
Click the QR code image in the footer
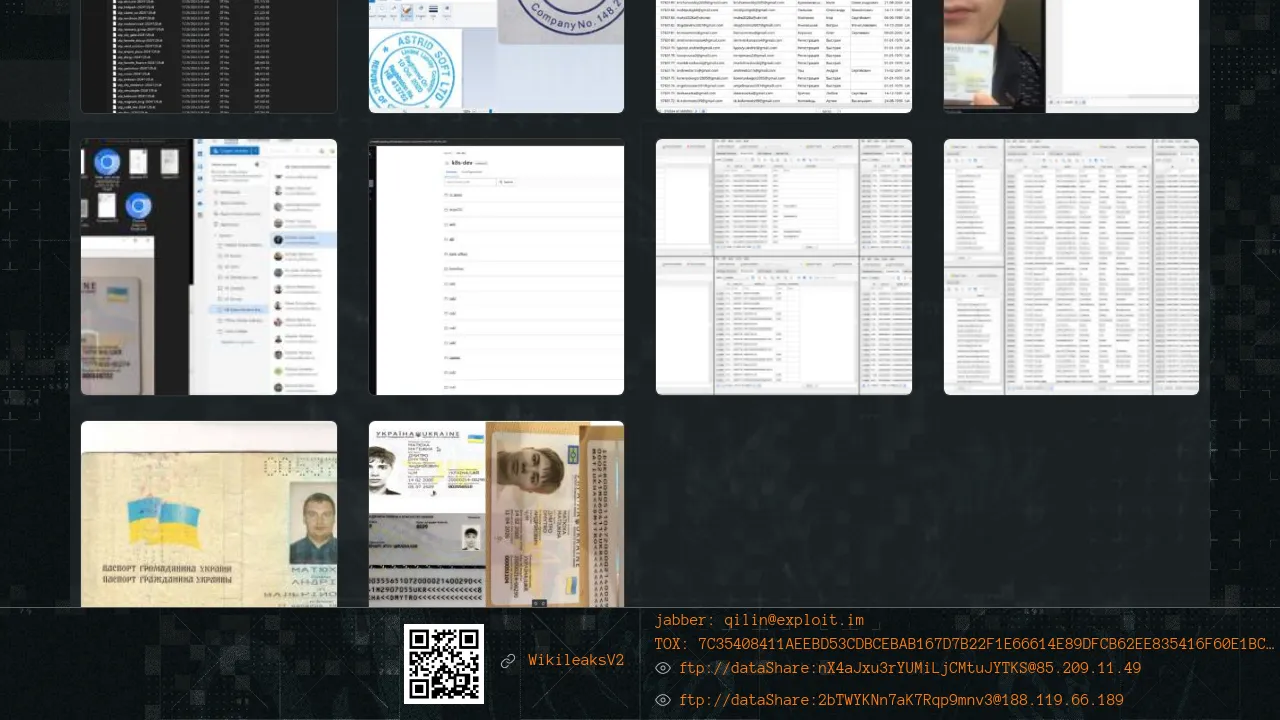[443, 664]
